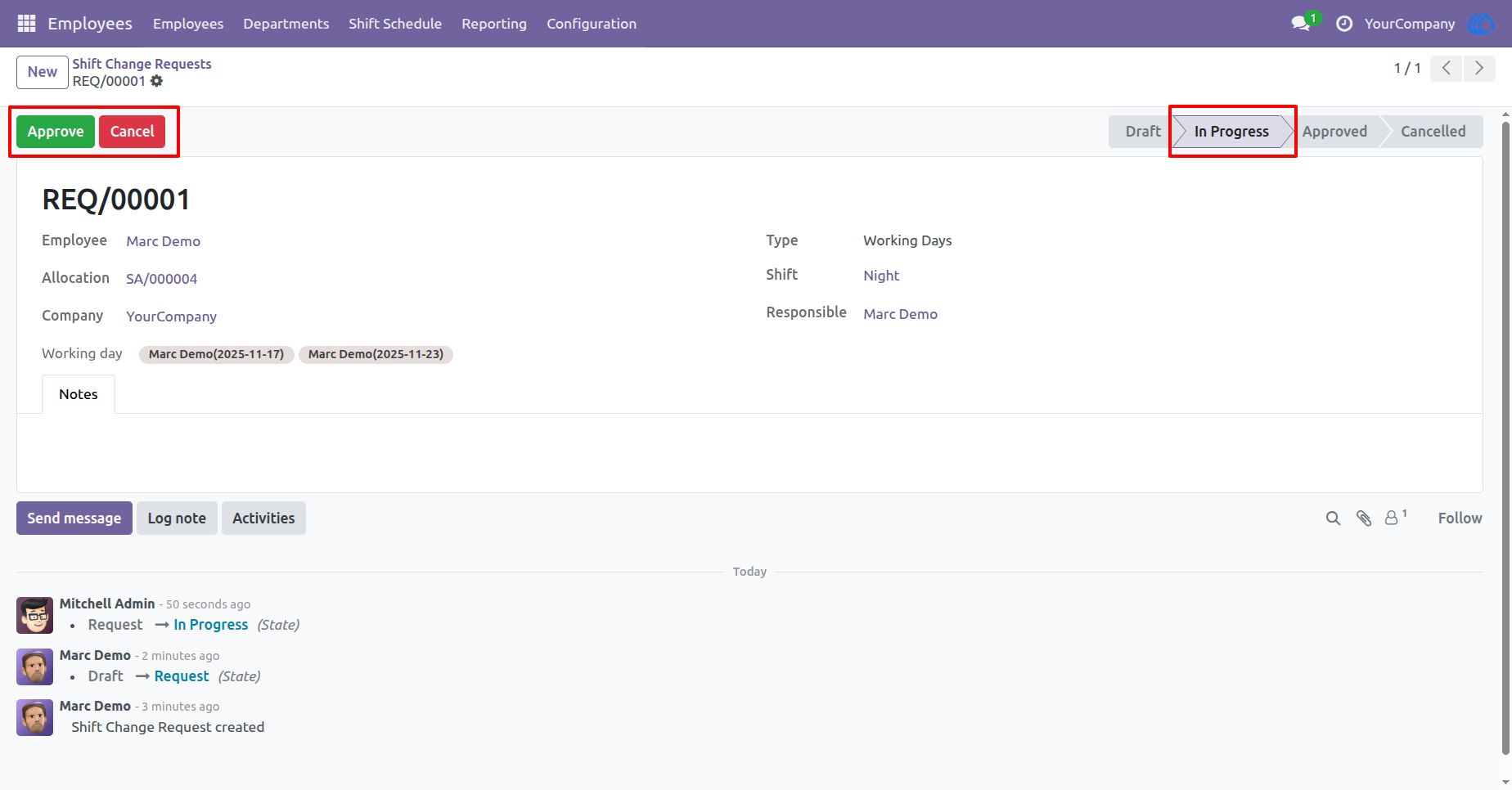1512x790 pixels.
Task: Click the Marc Demo(2025-11-23) working day tag
Action: pyautogui.click(x=376, y=354)
